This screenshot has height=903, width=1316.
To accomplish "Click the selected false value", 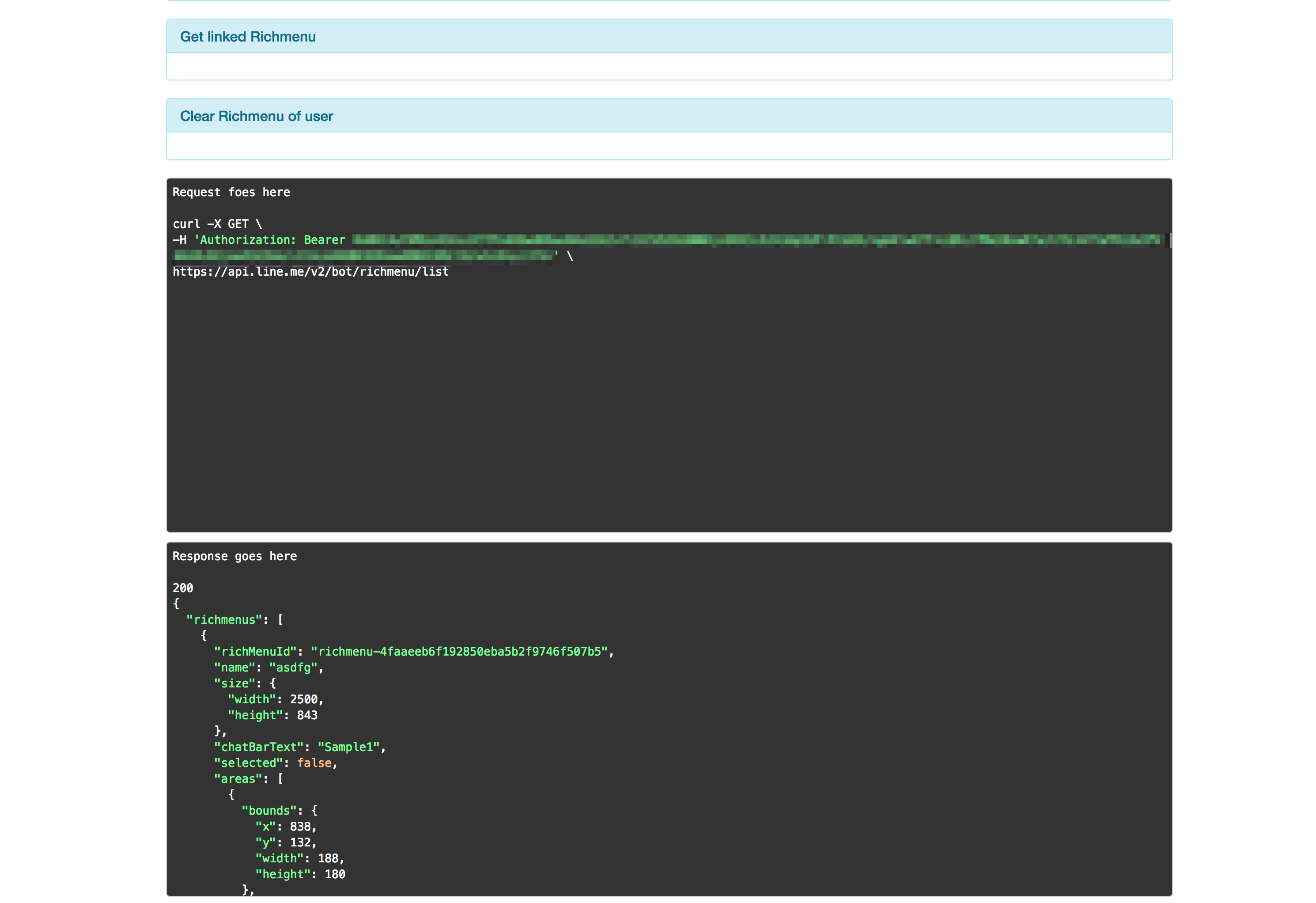I will 314,763.
